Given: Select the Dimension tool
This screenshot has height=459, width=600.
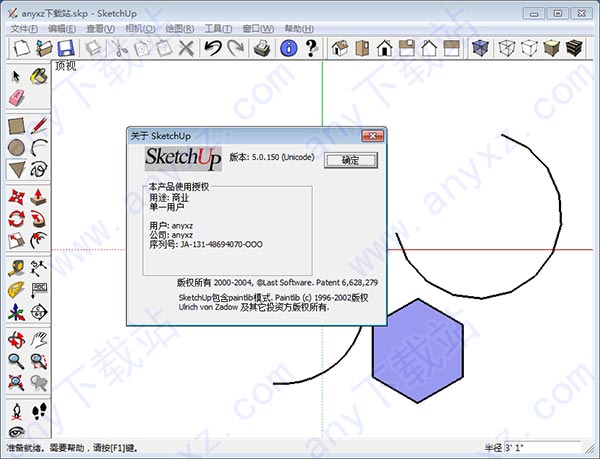Looking at the screenshot, I should coord(39,268).
